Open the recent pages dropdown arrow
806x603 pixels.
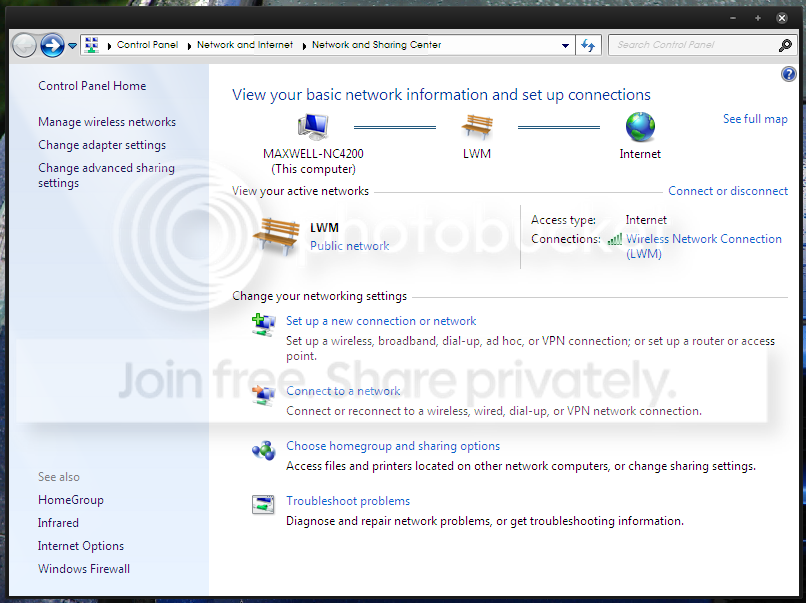pos(72,46)
